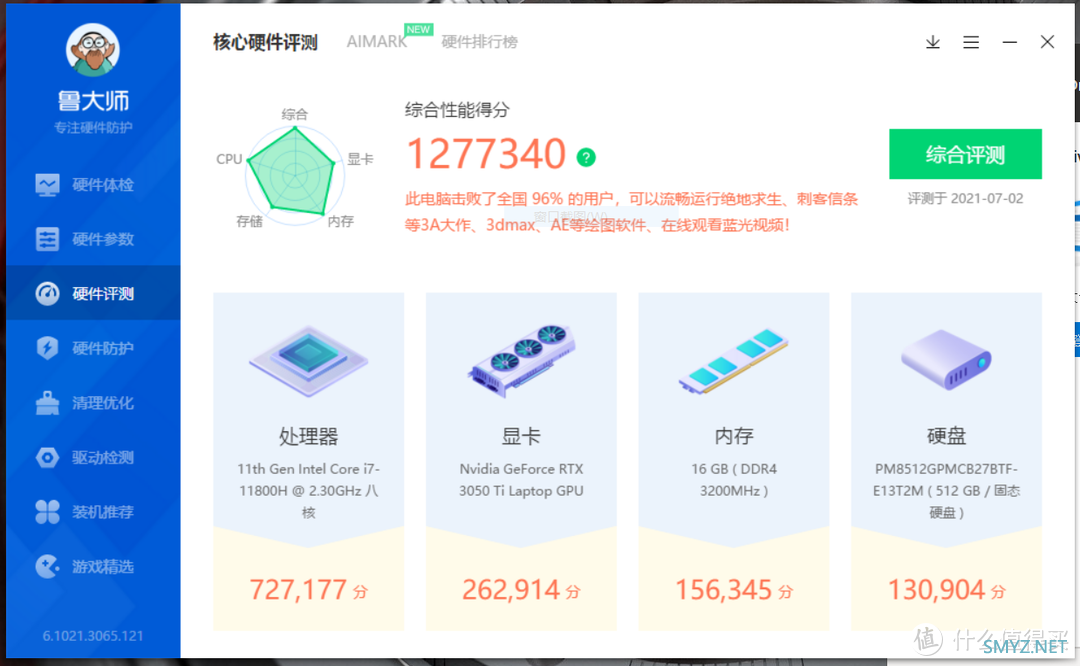
Task: Click the processor chip icon
Action: (309, 360)
